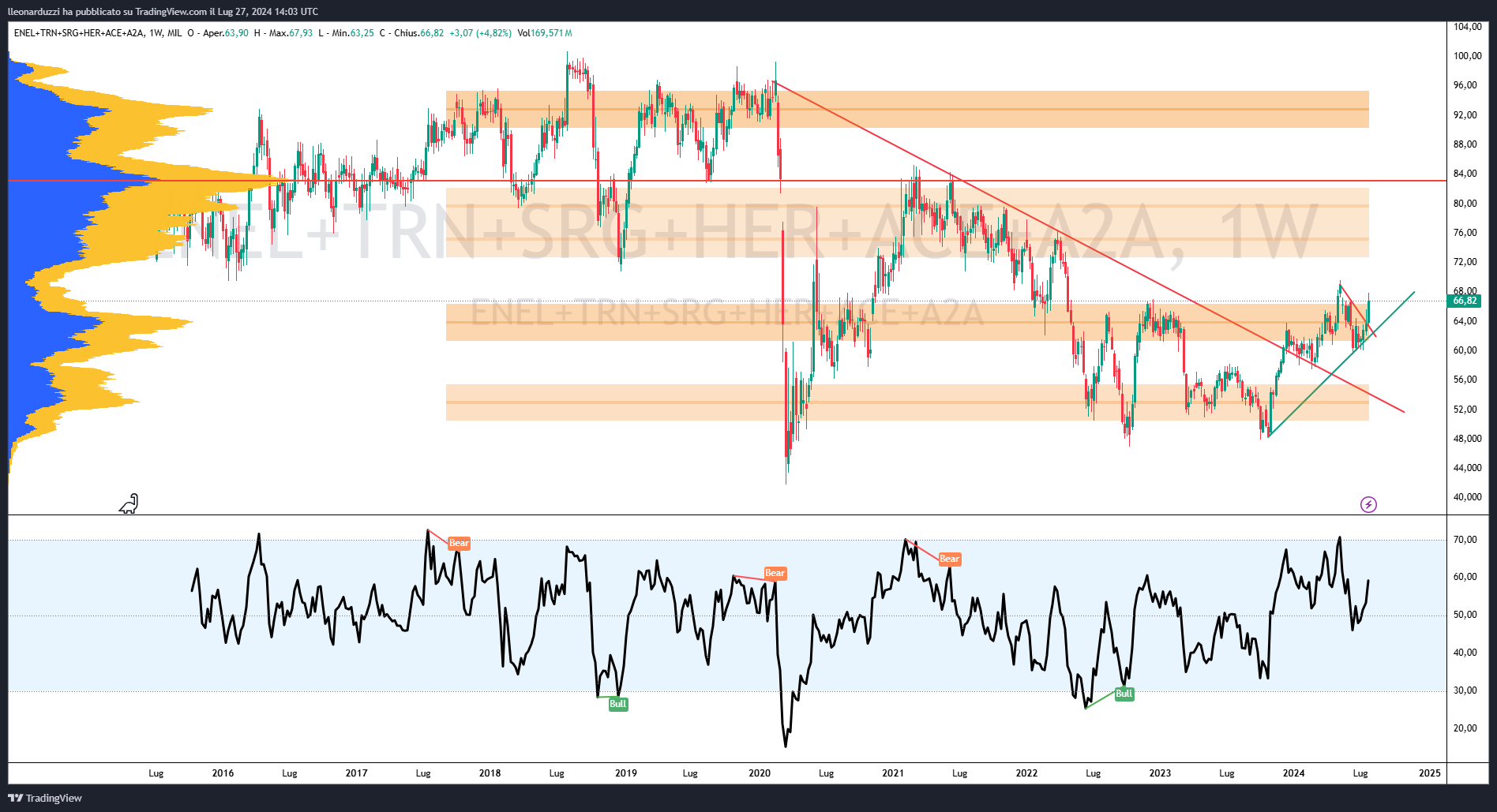Click the 100,00 price axis label

tap(1467, 56)
